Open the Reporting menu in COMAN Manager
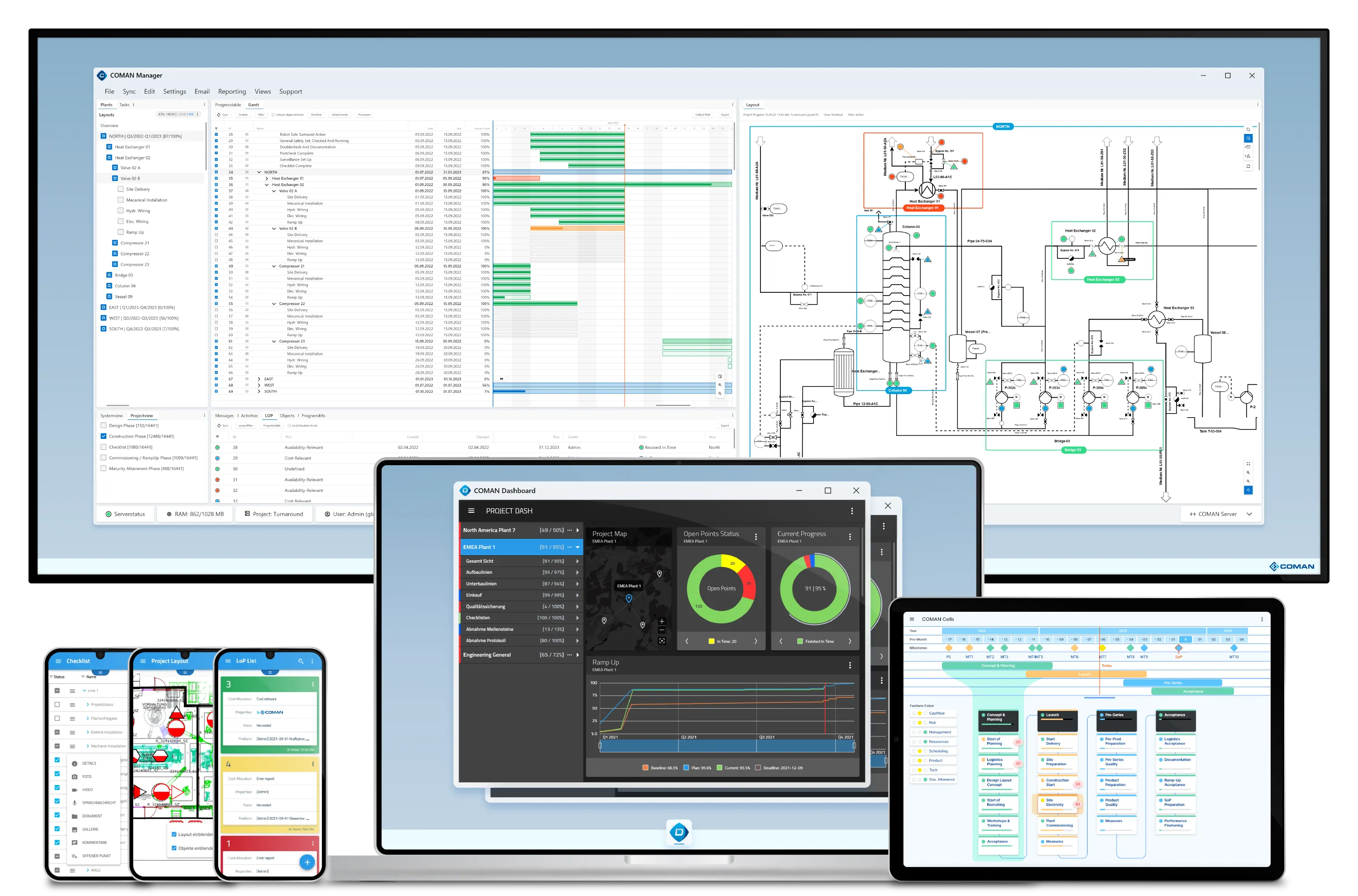The image size is (1358, 896). 231,91
